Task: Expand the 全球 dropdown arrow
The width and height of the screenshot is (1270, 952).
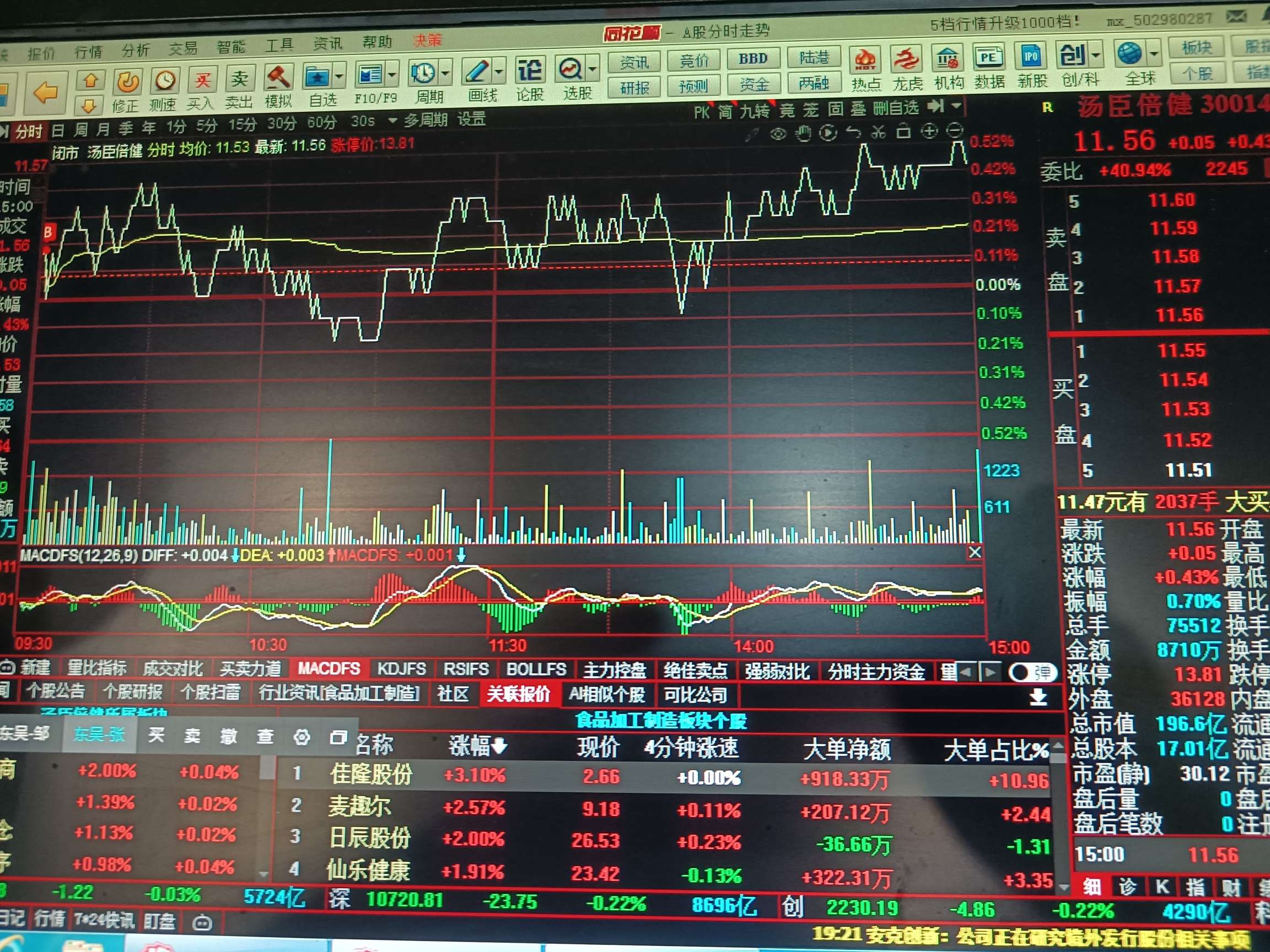Action: coord(1153,53)
